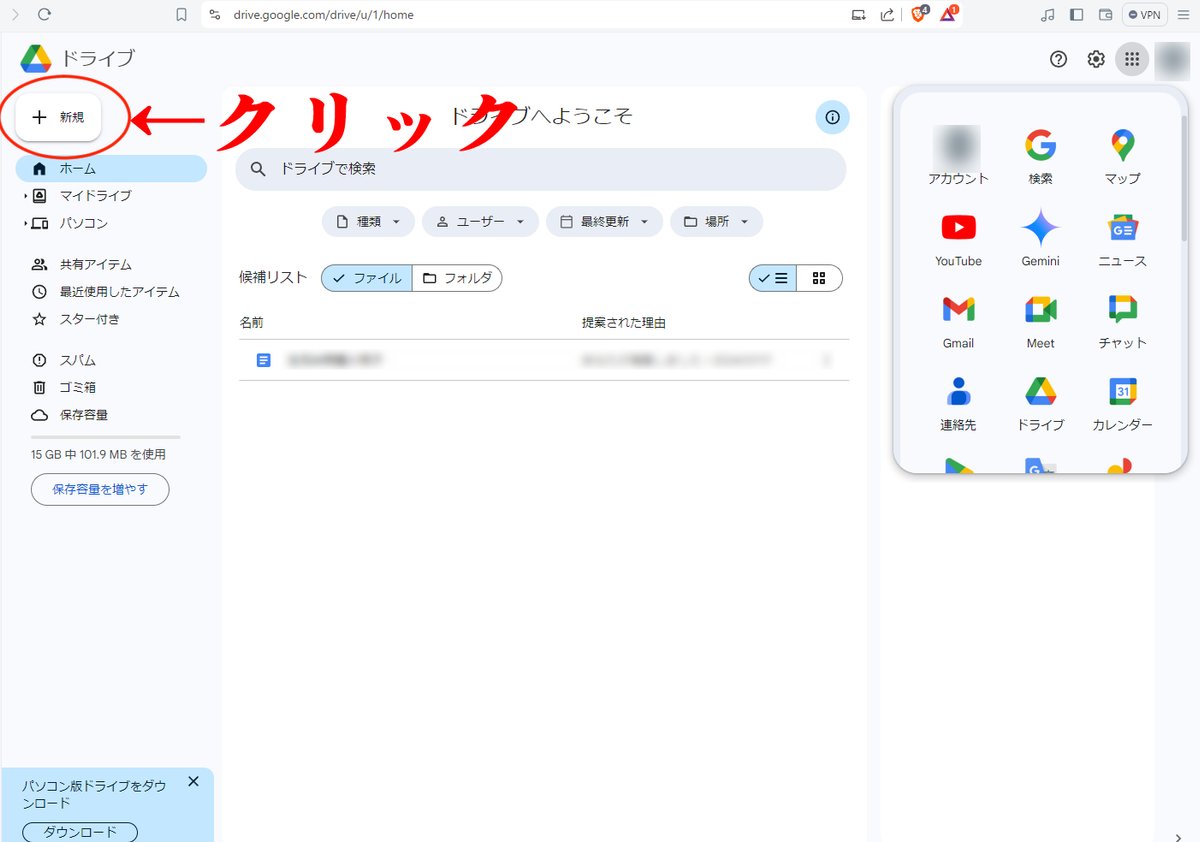Screen dimensions: 1200x842
Task: Click the ダウンロード button in the banner
Action: pyautogui.click(x=80, y=832)
